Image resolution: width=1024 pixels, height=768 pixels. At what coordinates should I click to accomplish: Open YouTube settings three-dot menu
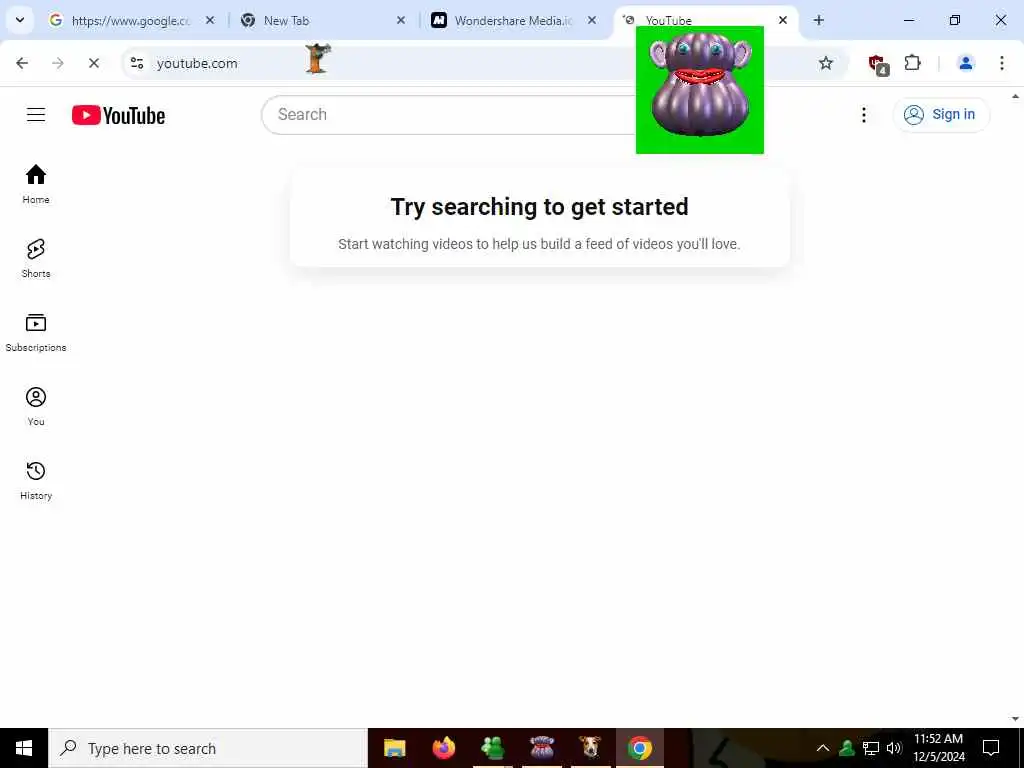863,115
